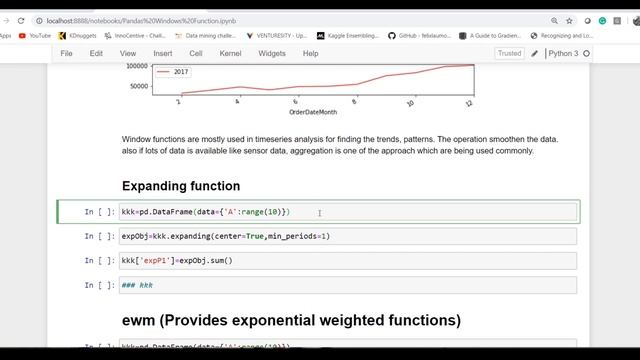Click the browser forward arrow
This screenshot has width=640, height=360.
[6, 21]
